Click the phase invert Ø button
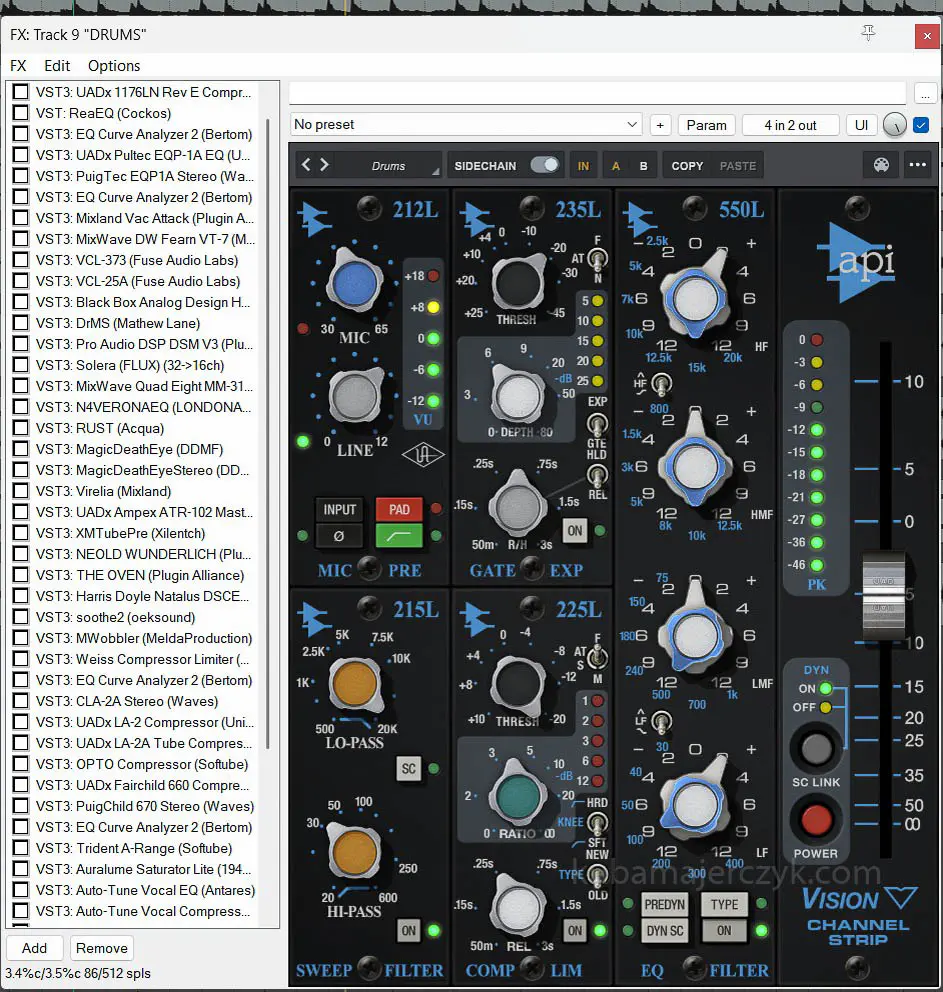This screenshot has width=943, height=992. [339, 536]
